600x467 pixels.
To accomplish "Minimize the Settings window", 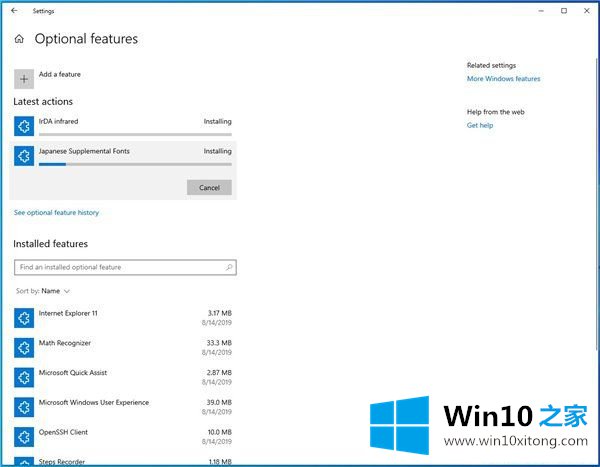I will coord(541,11).
